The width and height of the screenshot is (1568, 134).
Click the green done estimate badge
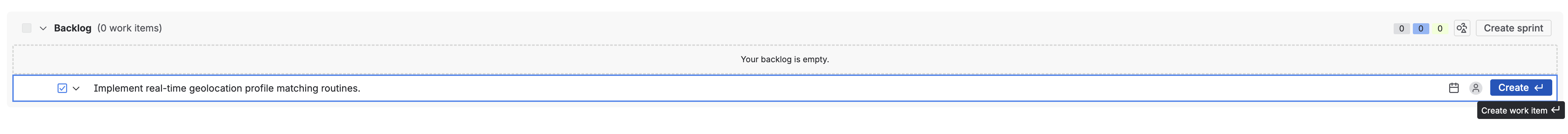1440,28
